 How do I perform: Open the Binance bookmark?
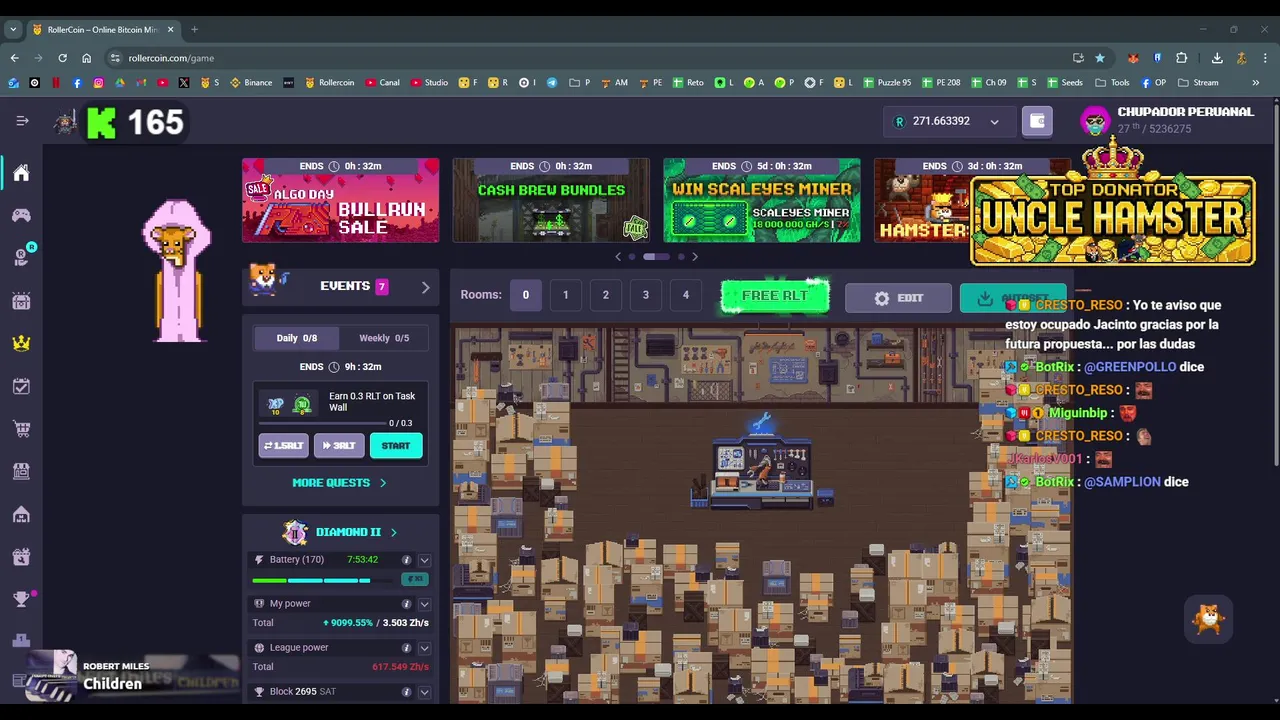click(251, 82)
